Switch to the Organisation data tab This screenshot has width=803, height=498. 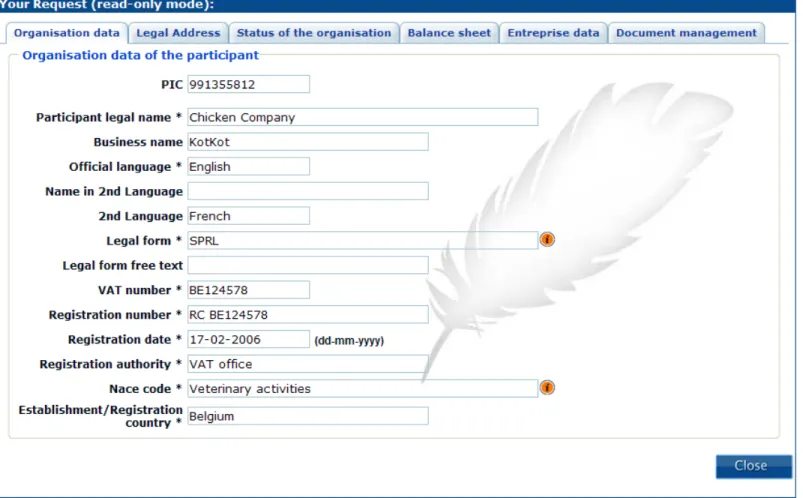pyautogui.click(x=67, y=33)
